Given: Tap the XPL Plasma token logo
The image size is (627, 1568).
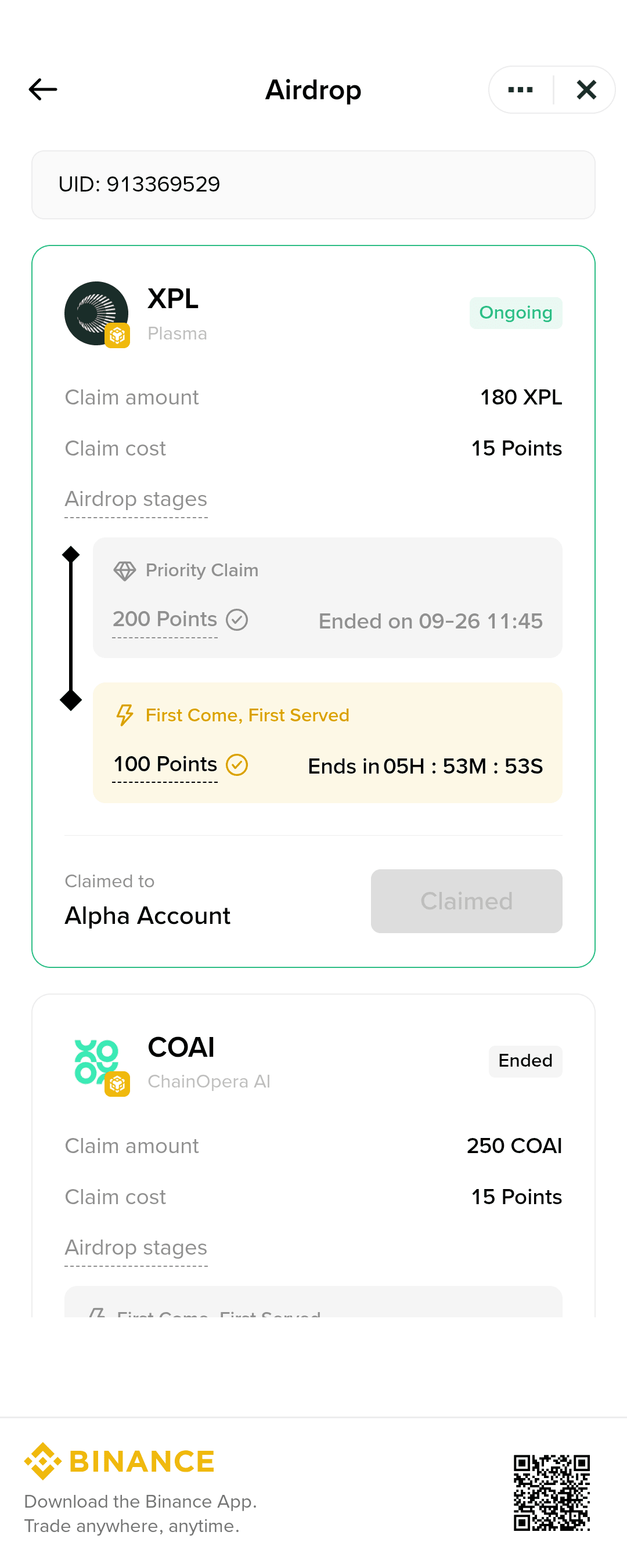Looking at the screenshot, I should (x=97, y=313).
